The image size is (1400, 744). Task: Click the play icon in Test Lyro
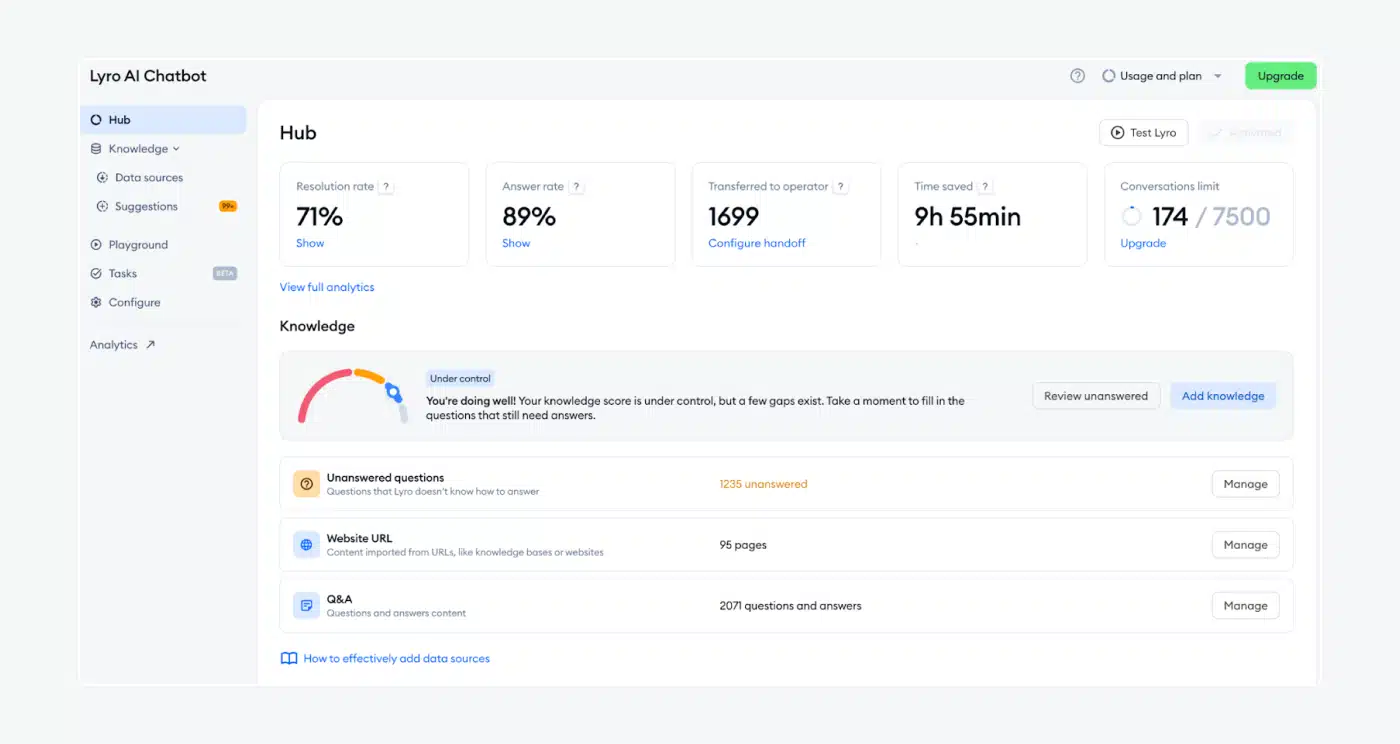tap(1117, 133)
